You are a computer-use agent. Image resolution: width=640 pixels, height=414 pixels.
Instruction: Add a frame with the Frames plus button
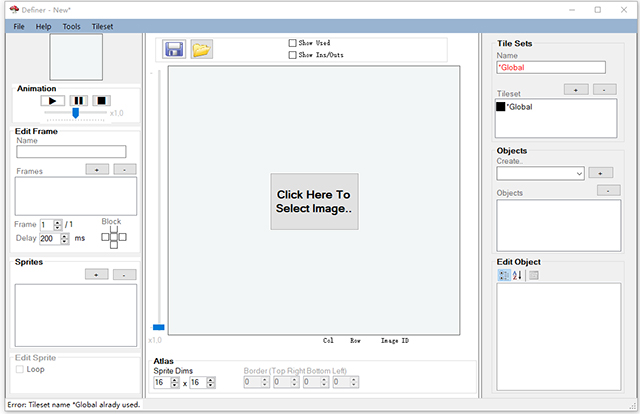pos(97,169)
